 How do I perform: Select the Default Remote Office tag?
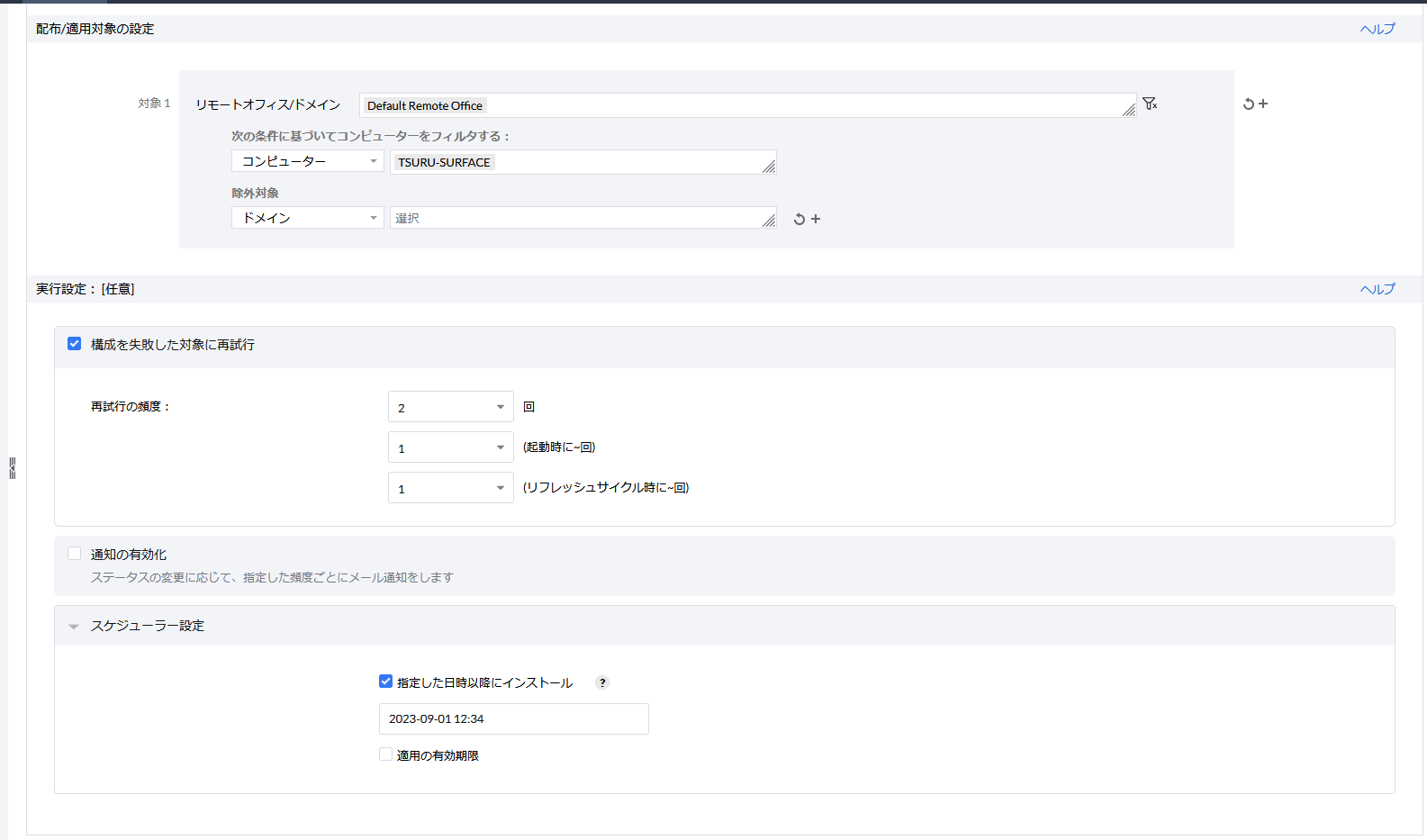425,105
